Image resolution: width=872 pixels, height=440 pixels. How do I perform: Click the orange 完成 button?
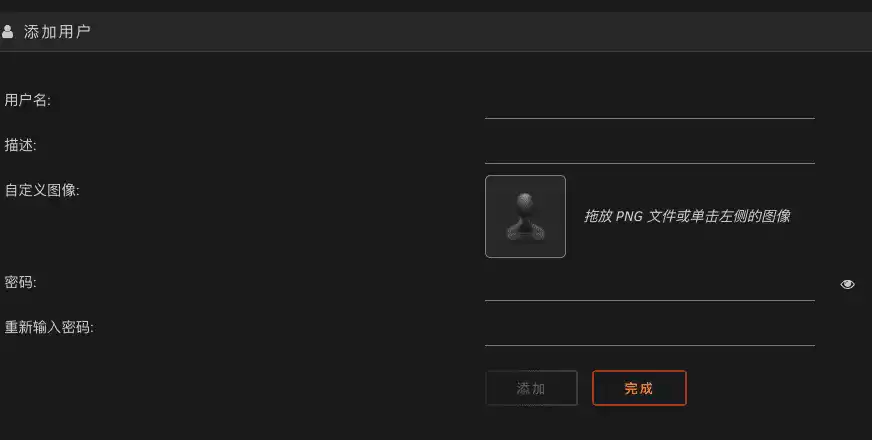[x=639, y=388]
